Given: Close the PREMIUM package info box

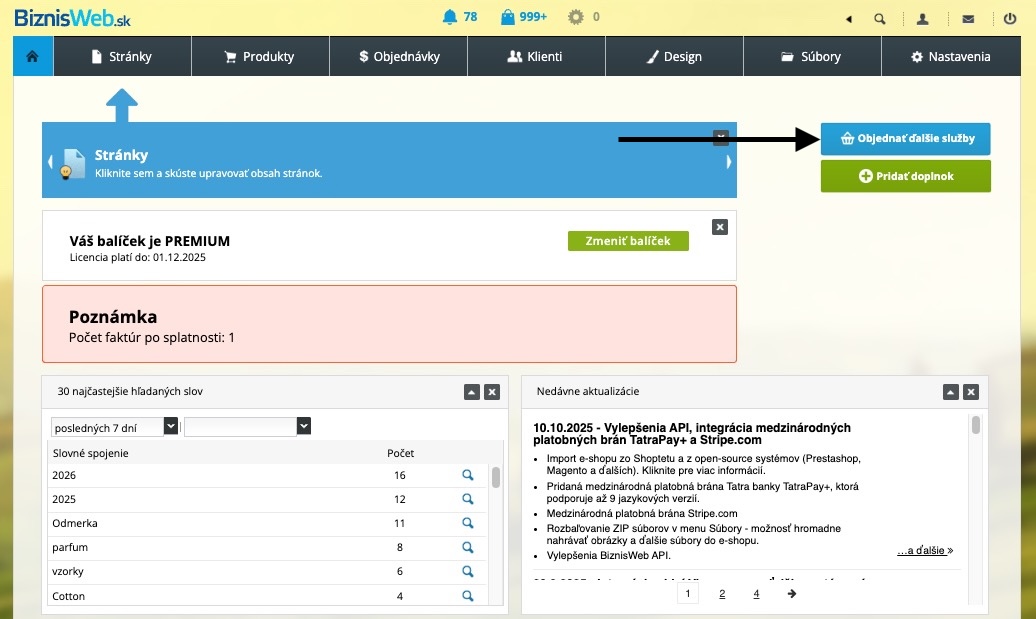Looking at the screenshot, I should click(x=719, y=227).
